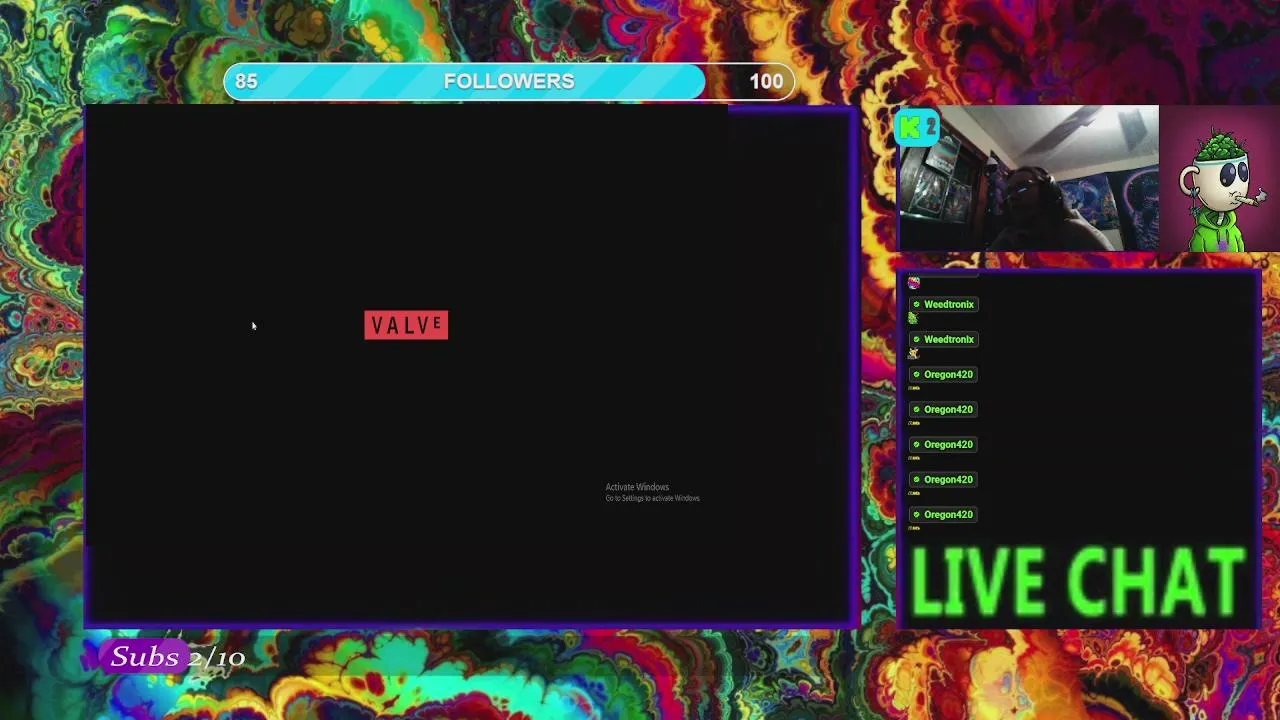Screen dimensions: 1280x720
Task: Click Weedtronix name above the yellow emote
Action: click(x=948, y=339)
